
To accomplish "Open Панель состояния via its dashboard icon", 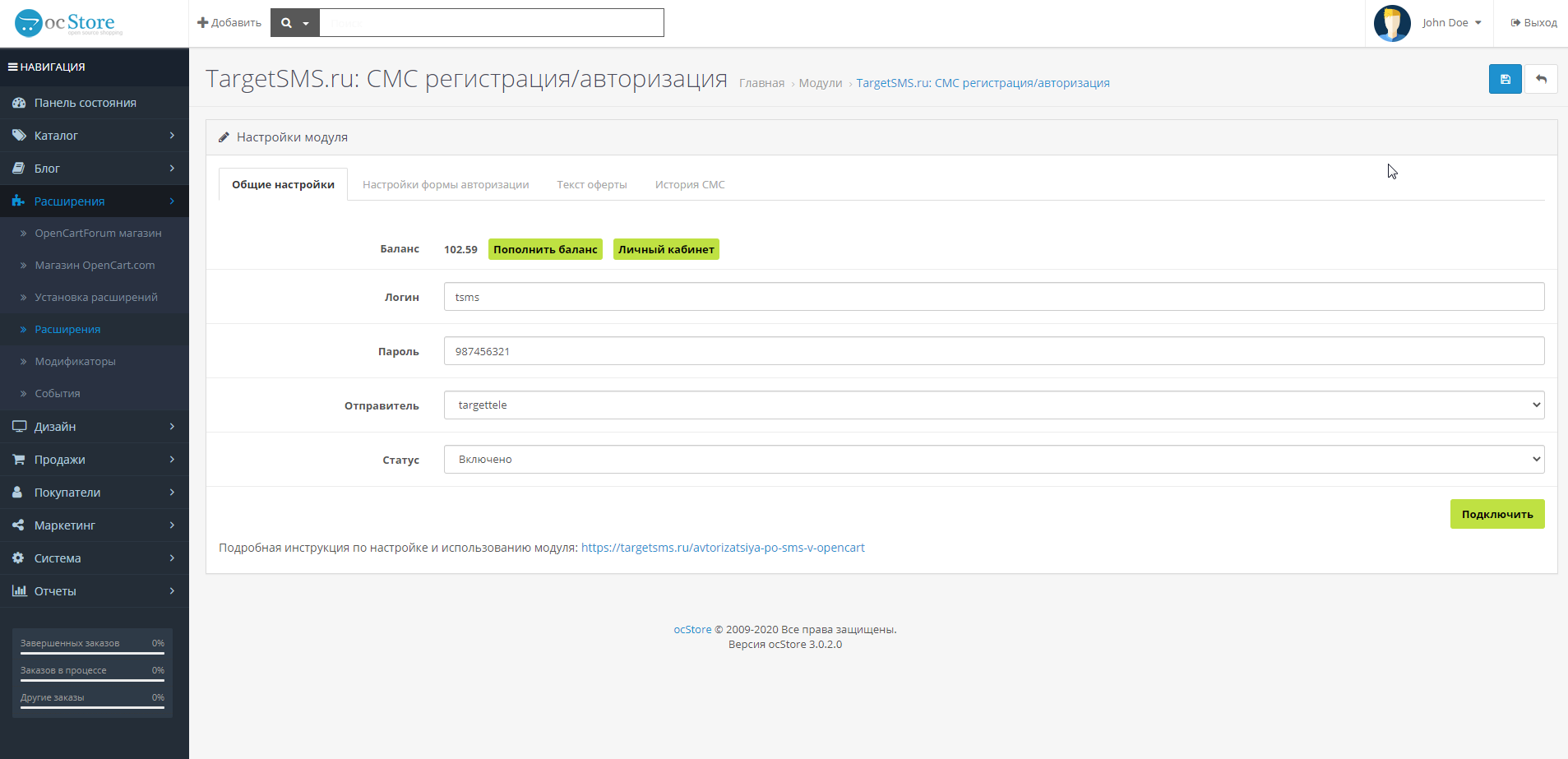I will [x=19, y=103].
